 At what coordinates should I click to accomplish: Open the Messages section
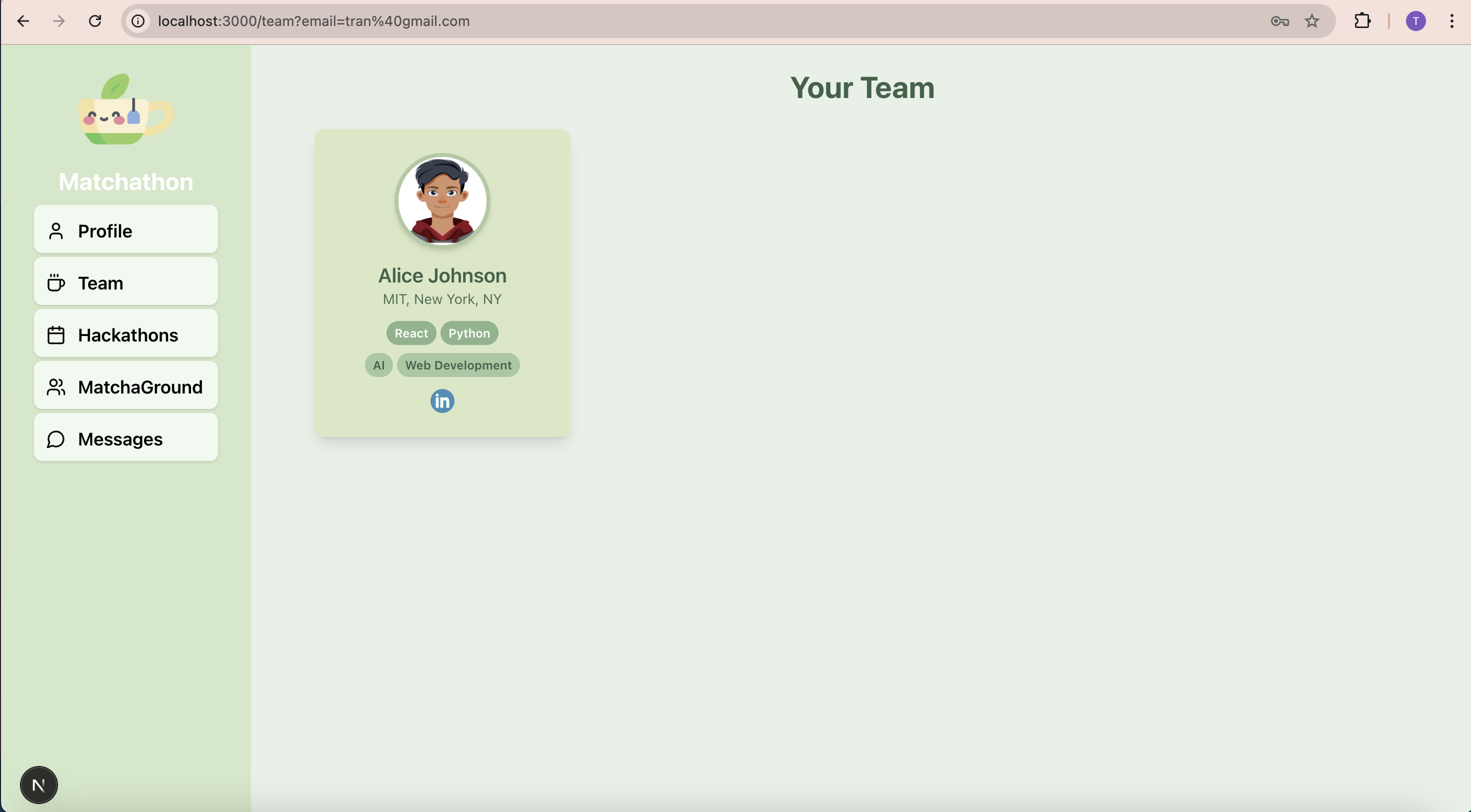[x=125, y=438]
